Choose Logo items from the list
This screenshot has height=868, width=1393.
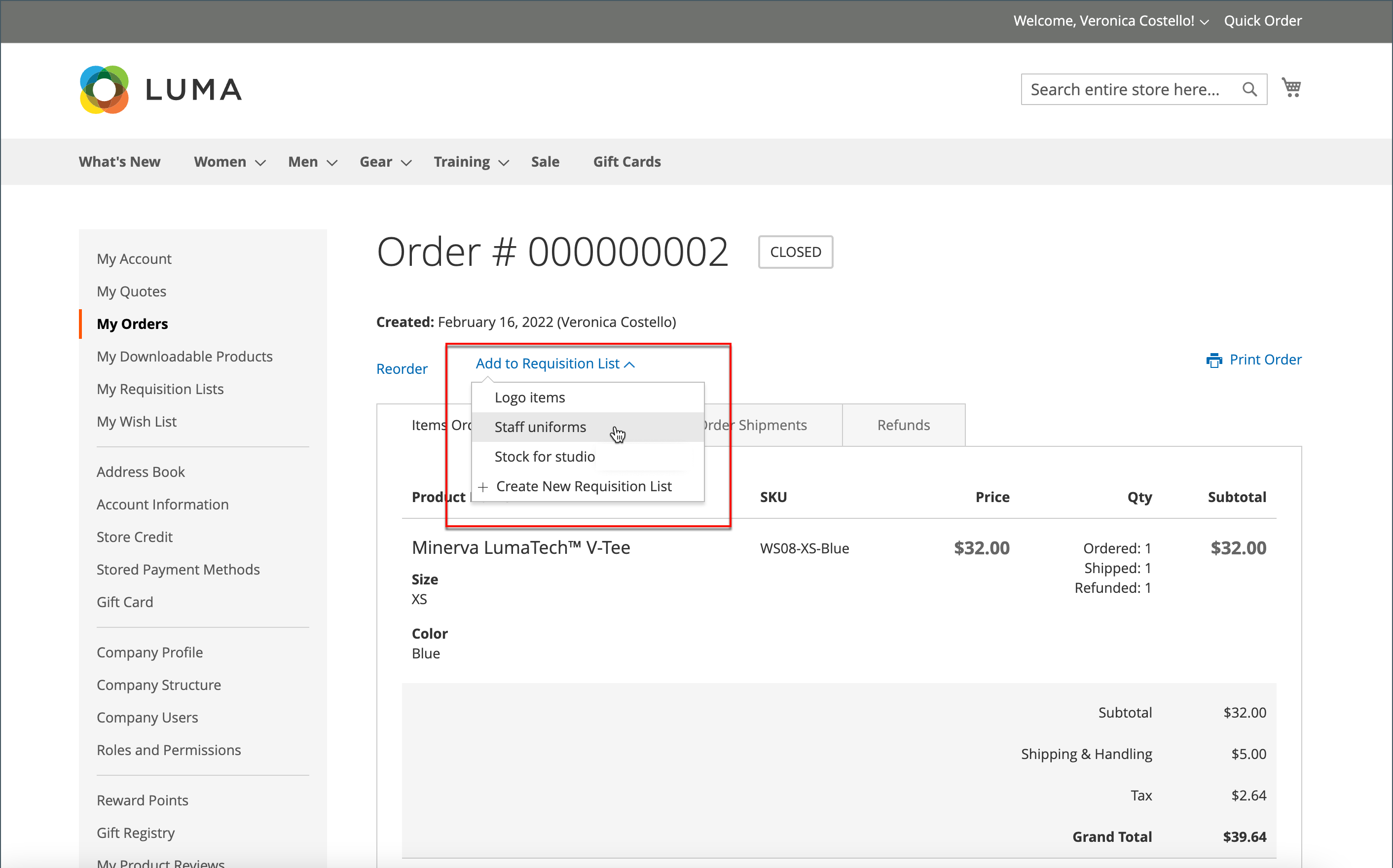pos(529,398)
